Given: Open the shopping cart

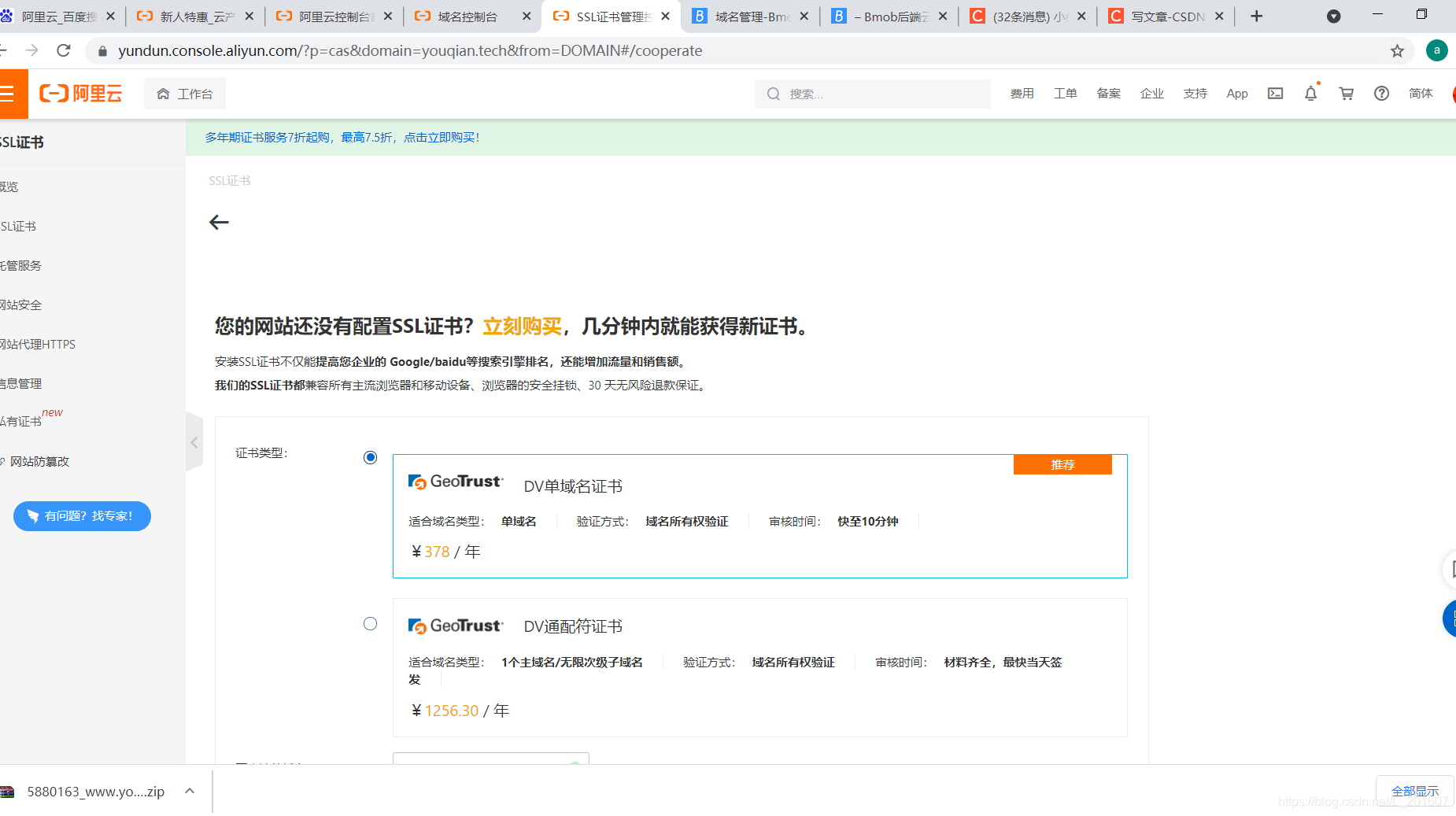Looking at the screenshot, I should pyautogui.click(x=1347, y=94).
